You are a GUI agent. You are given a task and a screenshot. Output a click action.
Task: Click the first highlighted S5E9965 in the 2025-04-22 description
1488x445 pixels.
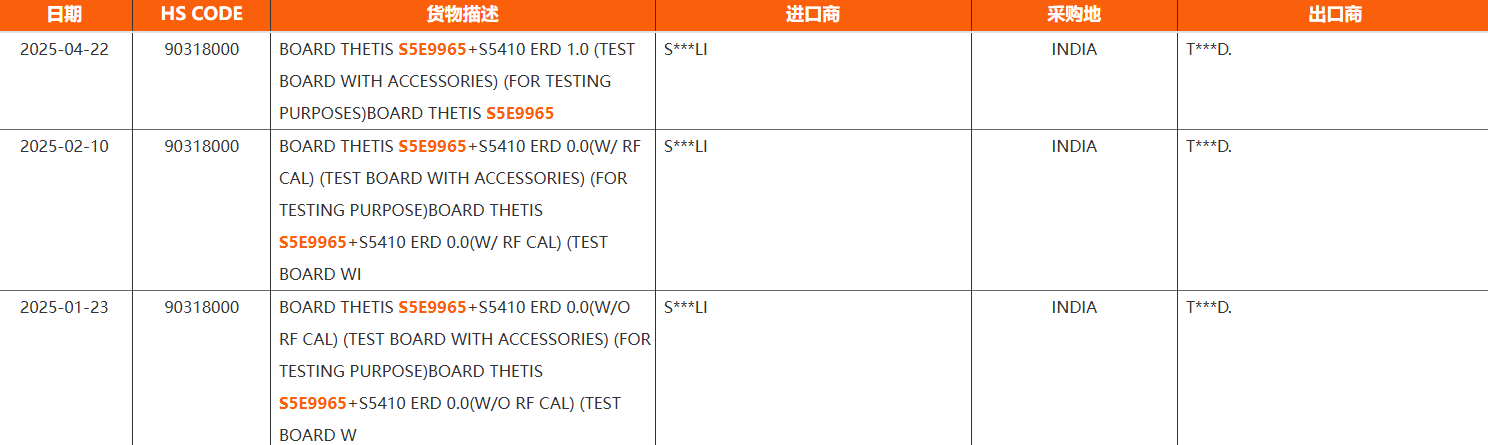(x=432, y=49)
